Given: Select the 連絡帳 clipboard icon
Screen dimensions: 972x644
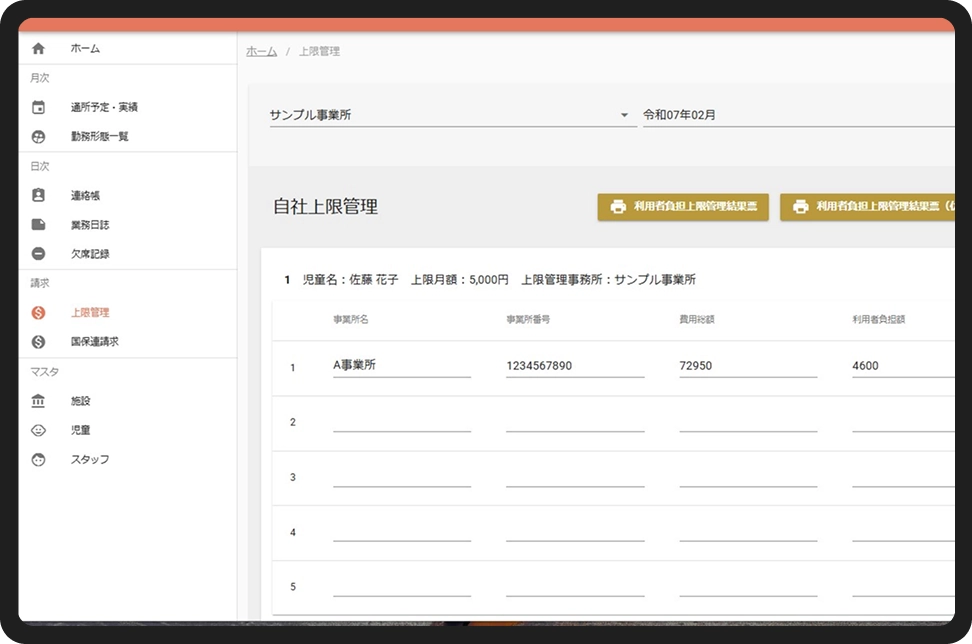Looking at the screenshot, I should coord(38,195).
